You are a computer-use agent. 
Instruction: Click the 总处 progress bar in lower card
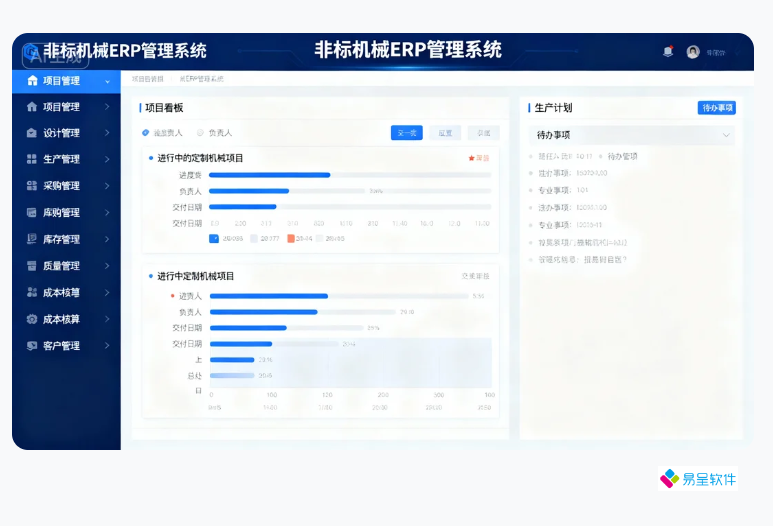pyautogui.click(x=232, y=376)
